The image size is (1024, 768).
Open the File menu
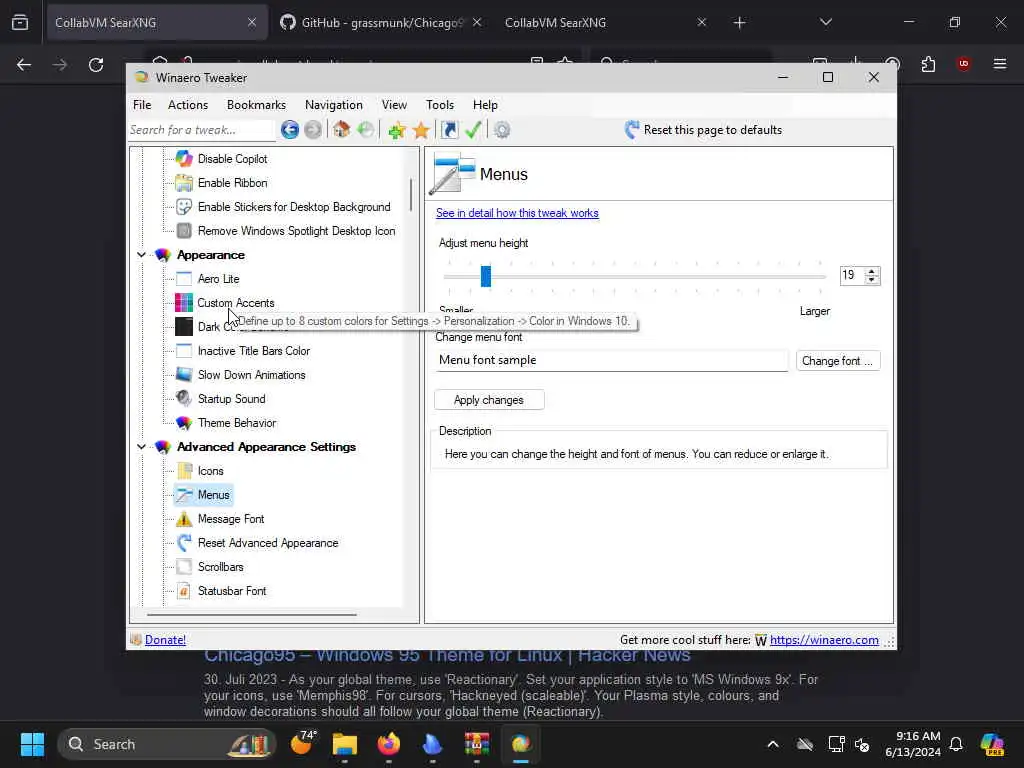(x=142, y=105)
